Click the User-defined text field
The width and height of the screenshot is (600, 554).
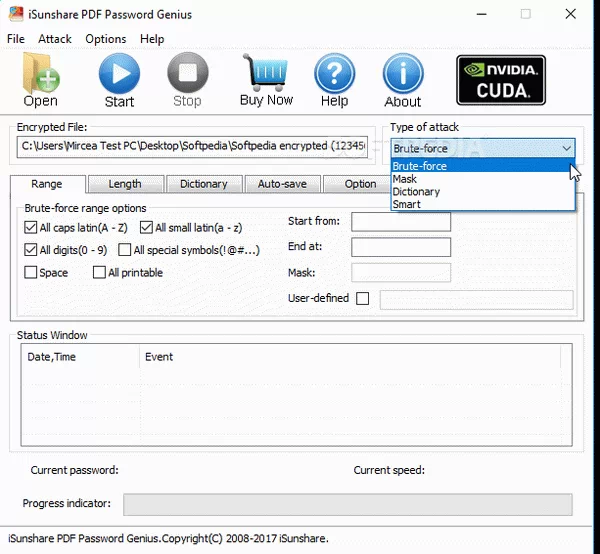click(476, 300)
